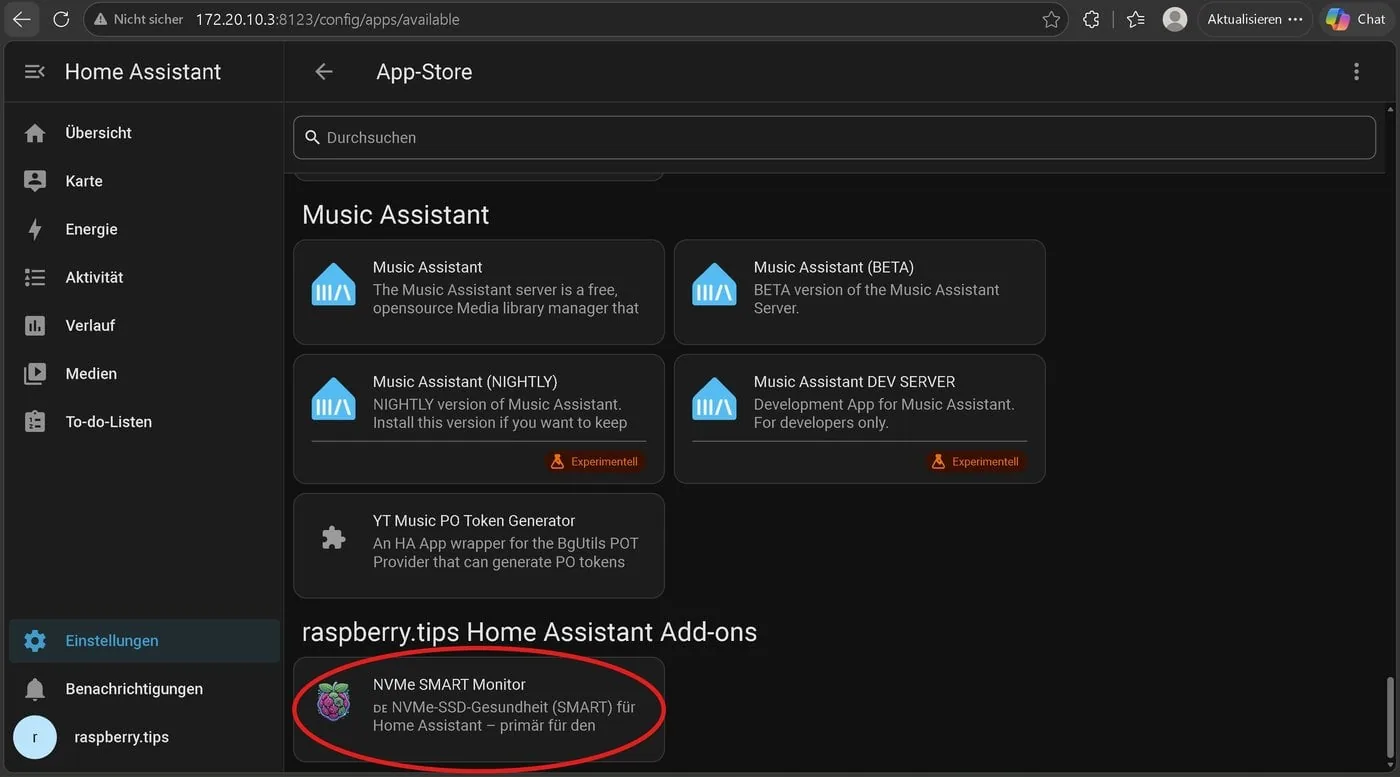Go back with the App-Store arrow
This screenshot has width=1400, height=777.
click(323, 72)
